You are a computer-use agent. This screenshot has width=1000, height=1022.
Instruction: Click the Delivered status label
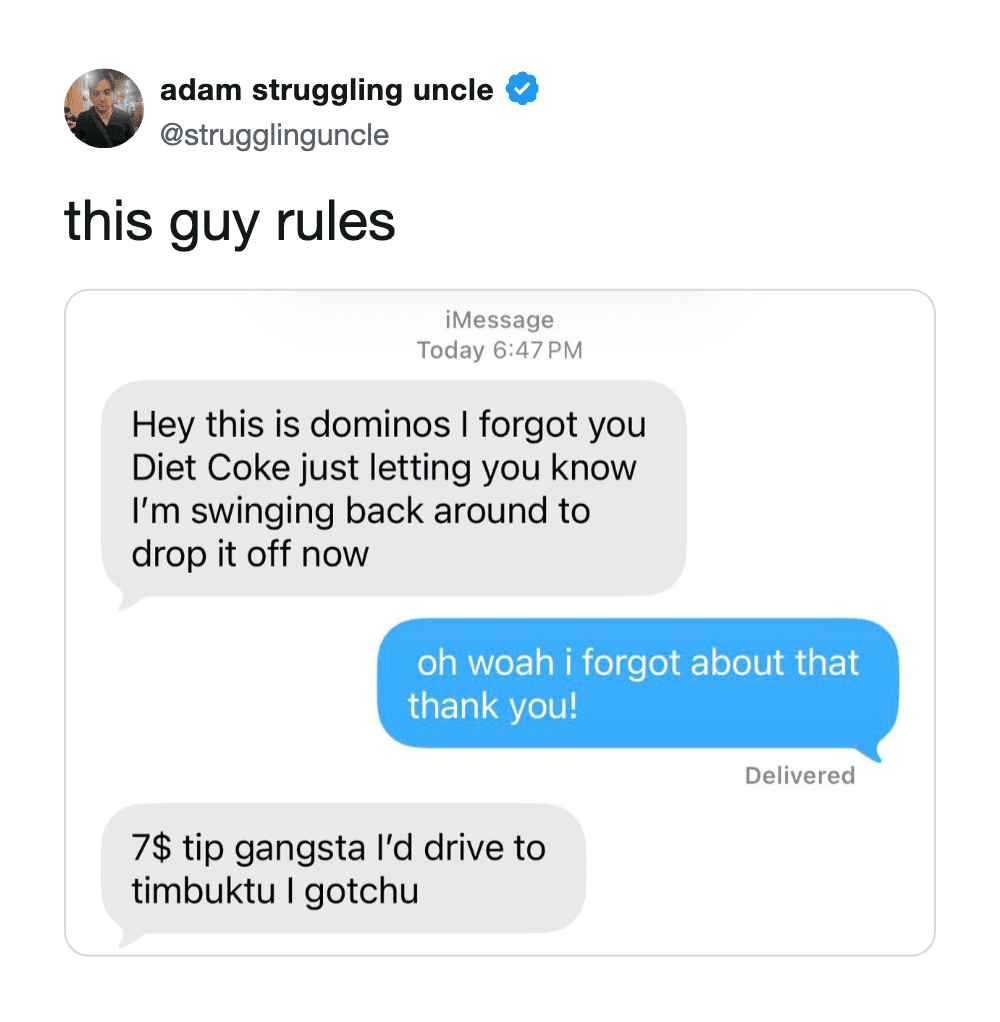point(800,776)
